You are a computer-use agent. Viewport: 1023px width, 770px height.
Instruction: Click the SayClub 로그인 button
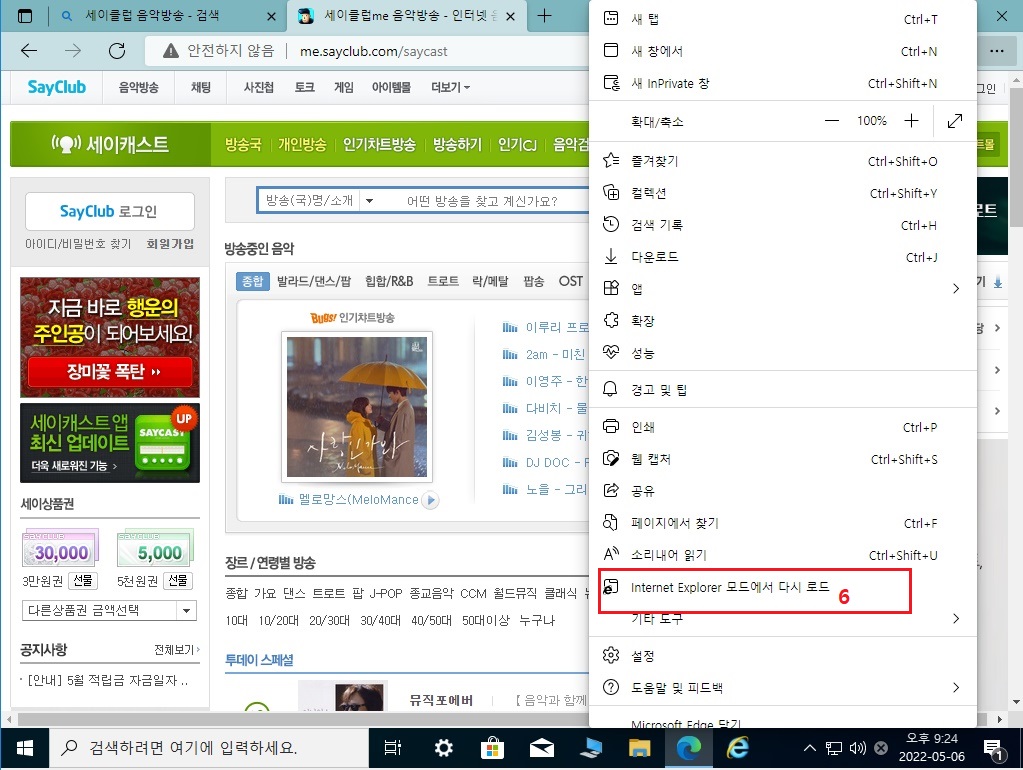click(110, 211)
